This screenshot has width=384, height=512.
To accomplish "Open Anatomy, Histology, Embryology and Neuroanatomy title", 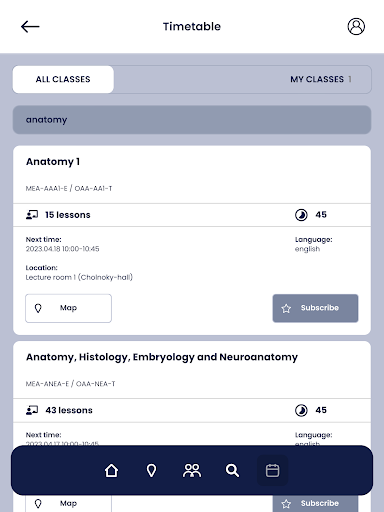I will [x=162, y=357].
